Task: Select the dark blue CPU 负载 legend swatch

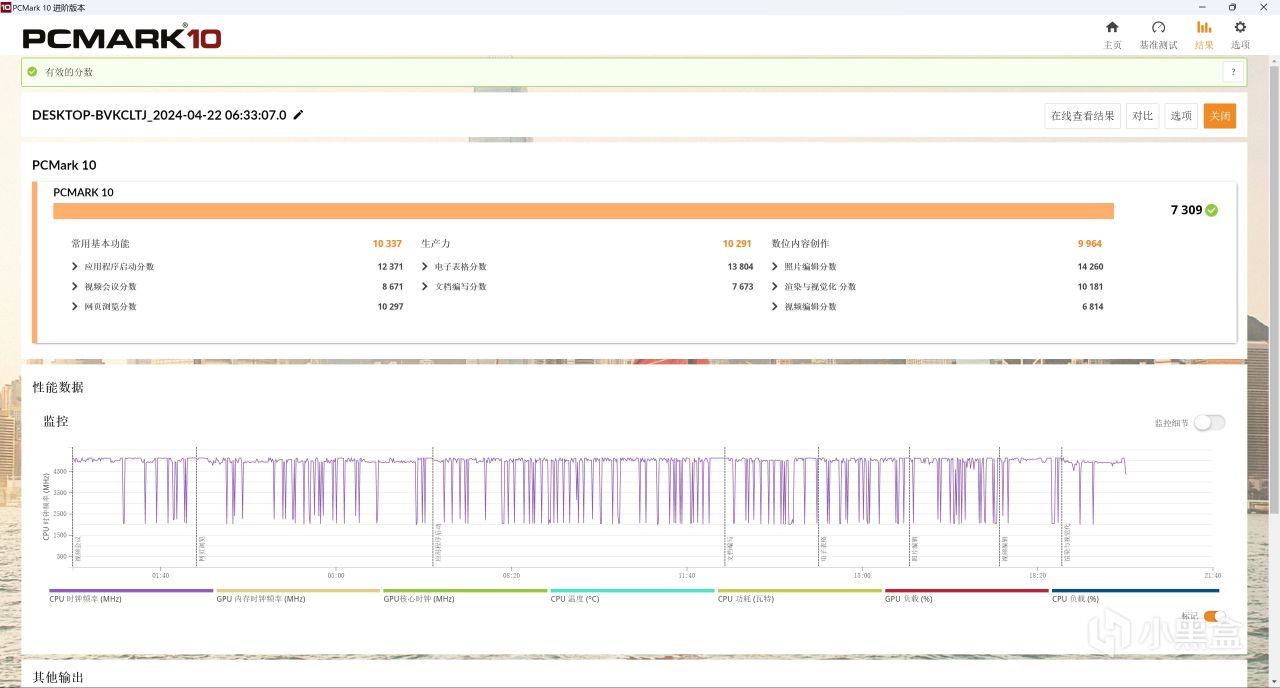Action: coord(1135,591)
